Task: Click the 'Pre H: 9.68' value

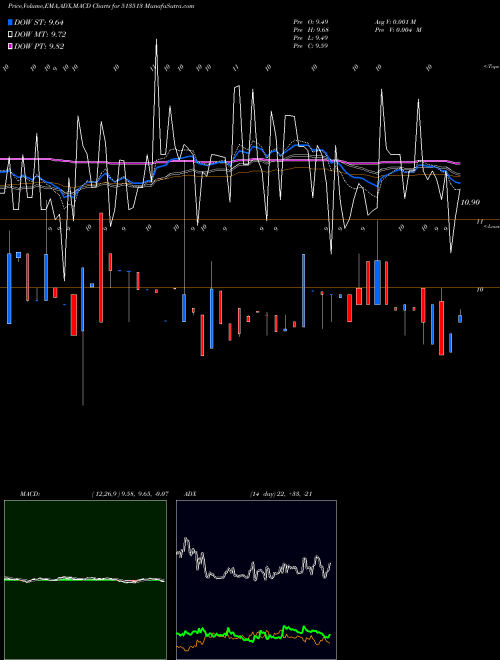Action: point(311,30)
